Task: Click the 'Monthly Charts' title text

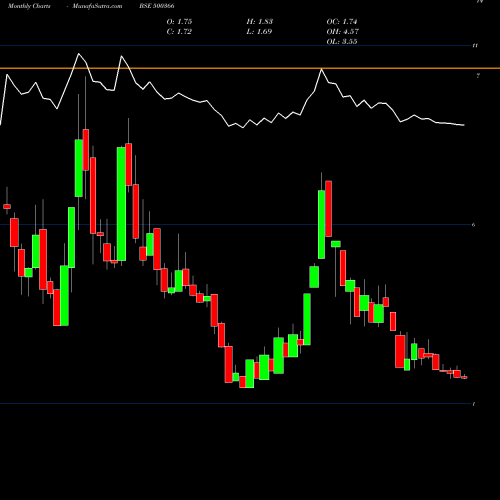Action: 29,6
